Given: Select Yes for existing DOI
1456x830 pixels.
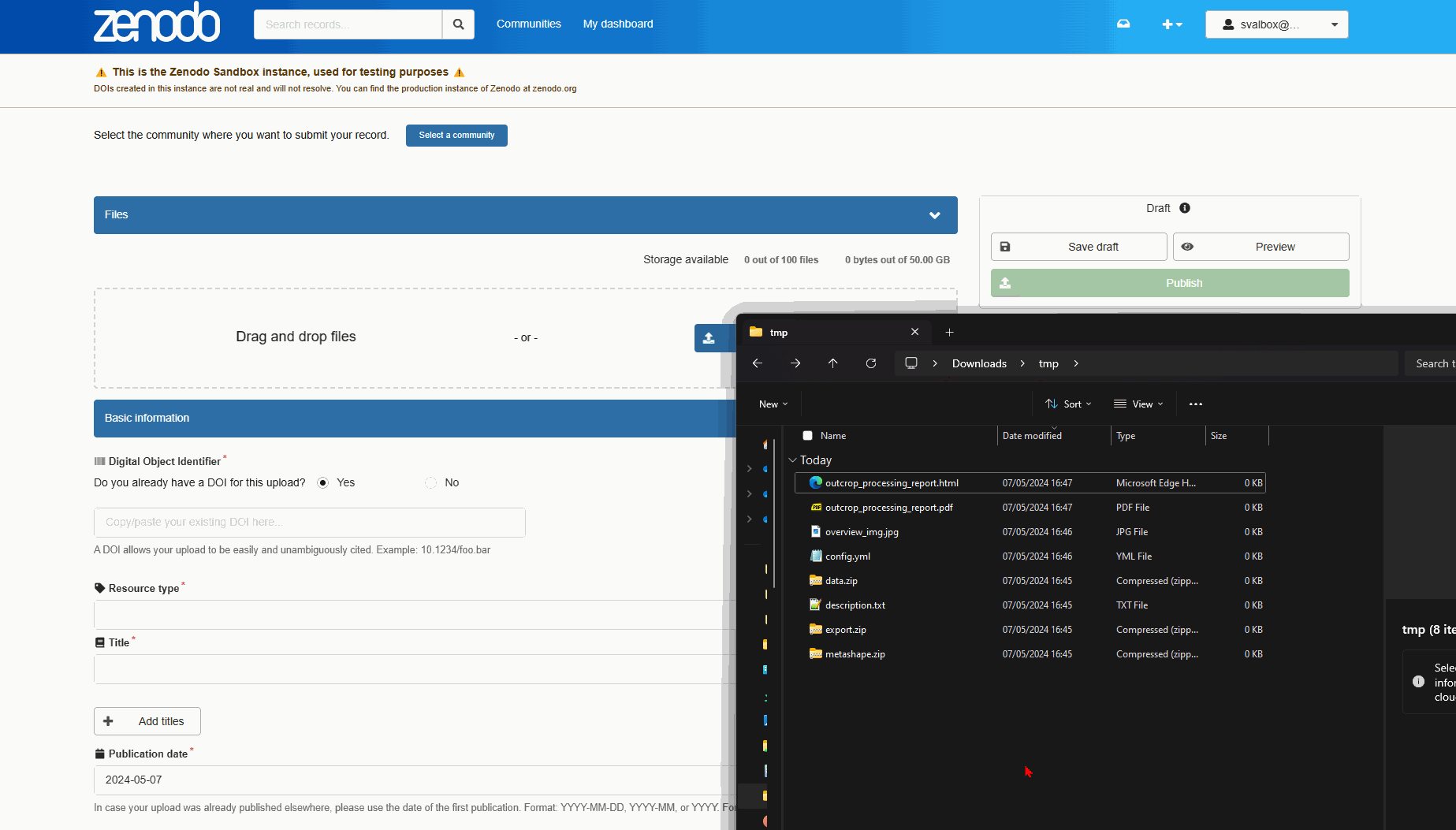Looking at the screenshot, I should 322,483.
